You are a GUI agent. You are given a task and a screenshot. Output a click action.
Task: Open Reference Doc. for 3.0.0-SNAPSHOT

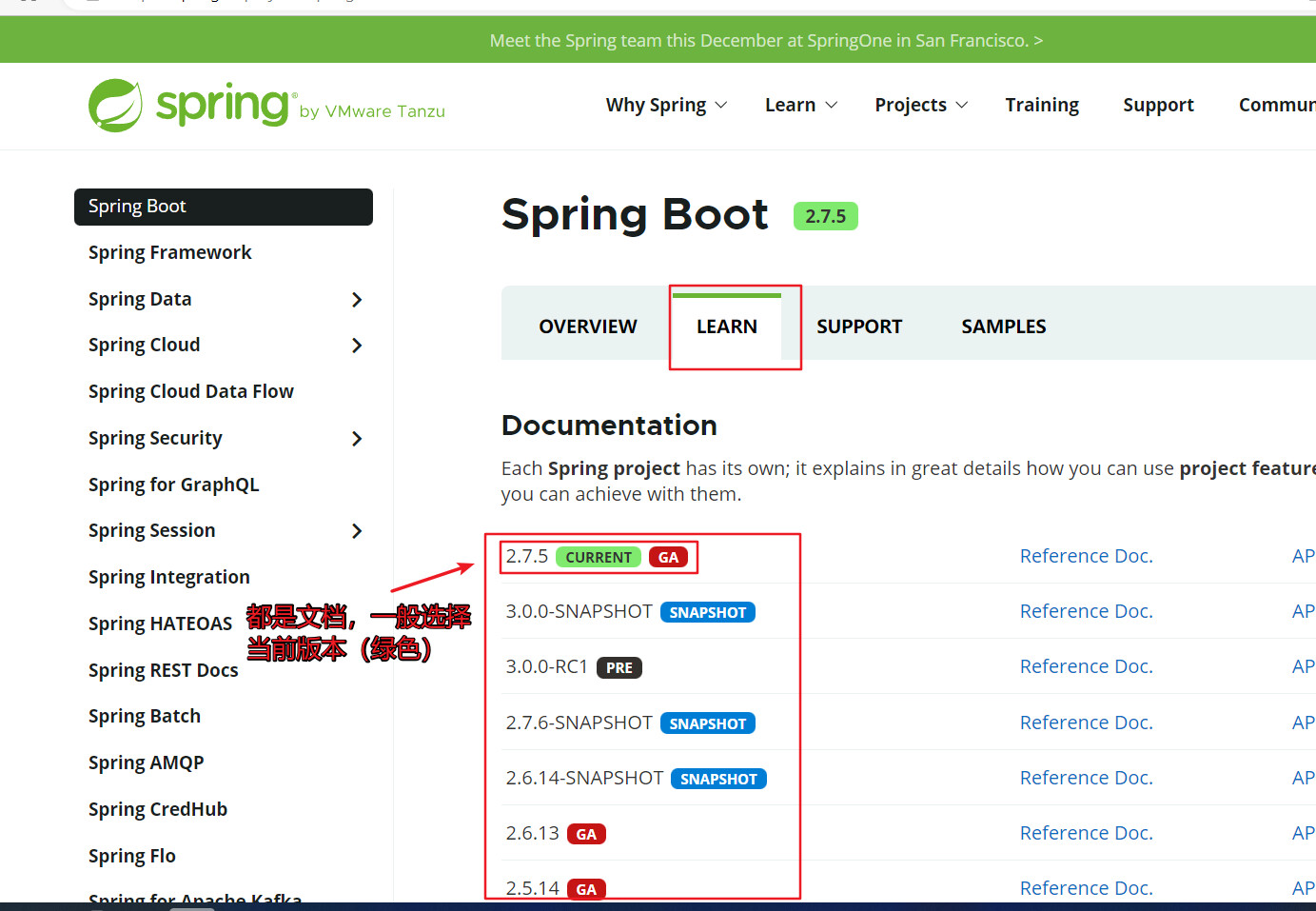pyautogui.click(x=1087, y=611)
